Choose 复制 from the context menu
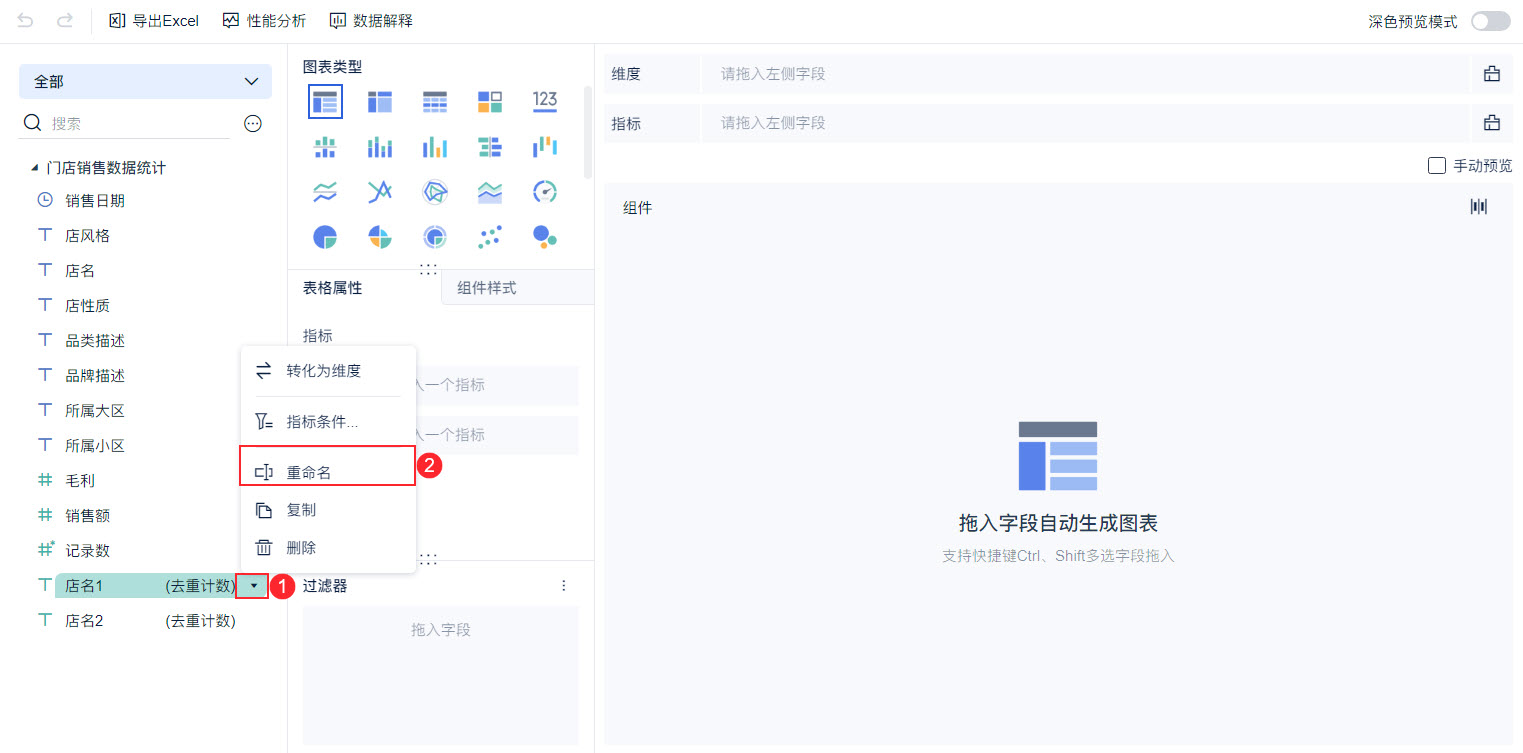The height and width of the screenshot is (753, 1523). coord(328,510)
